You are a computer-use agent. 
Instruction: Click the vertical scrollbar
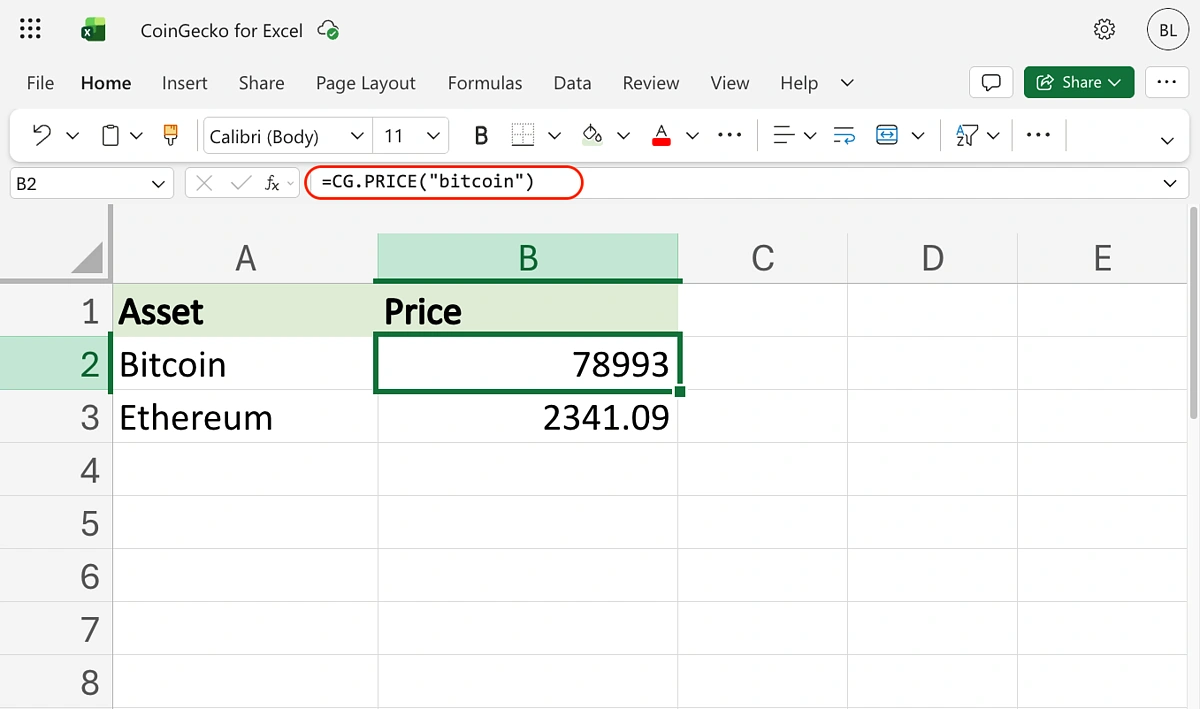1193,315
